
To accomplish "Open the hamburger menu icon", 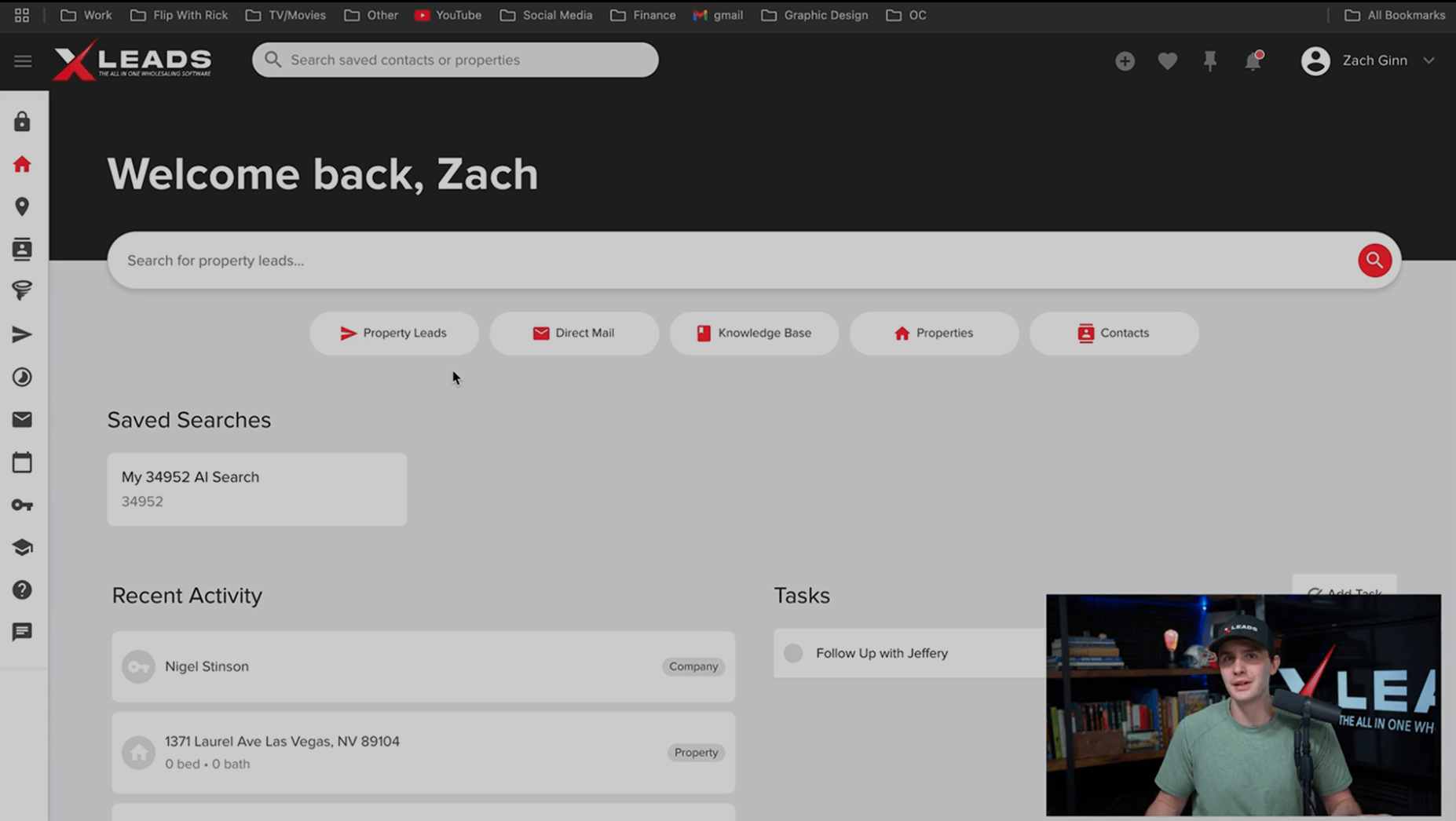I will click(x=23, y=60).
